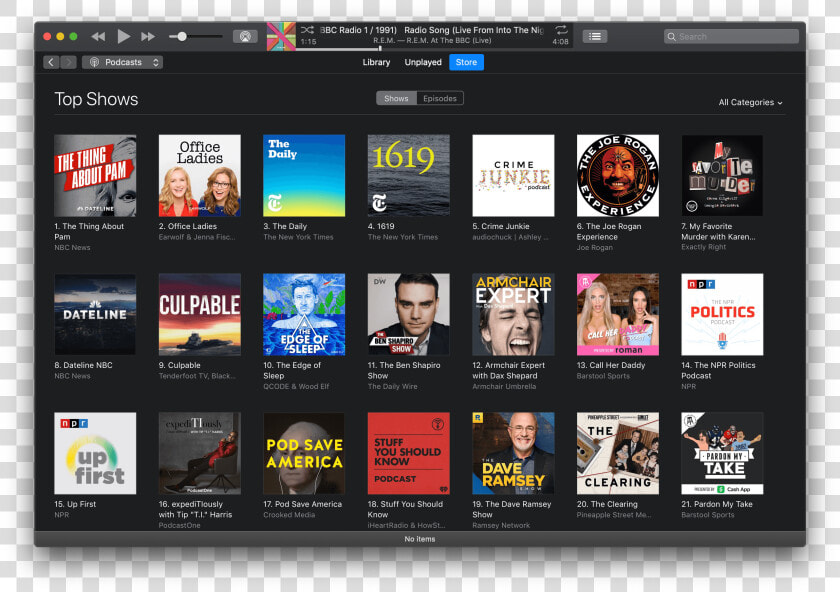Toggle shuffle in the now playing bar

tap(307, 30)
